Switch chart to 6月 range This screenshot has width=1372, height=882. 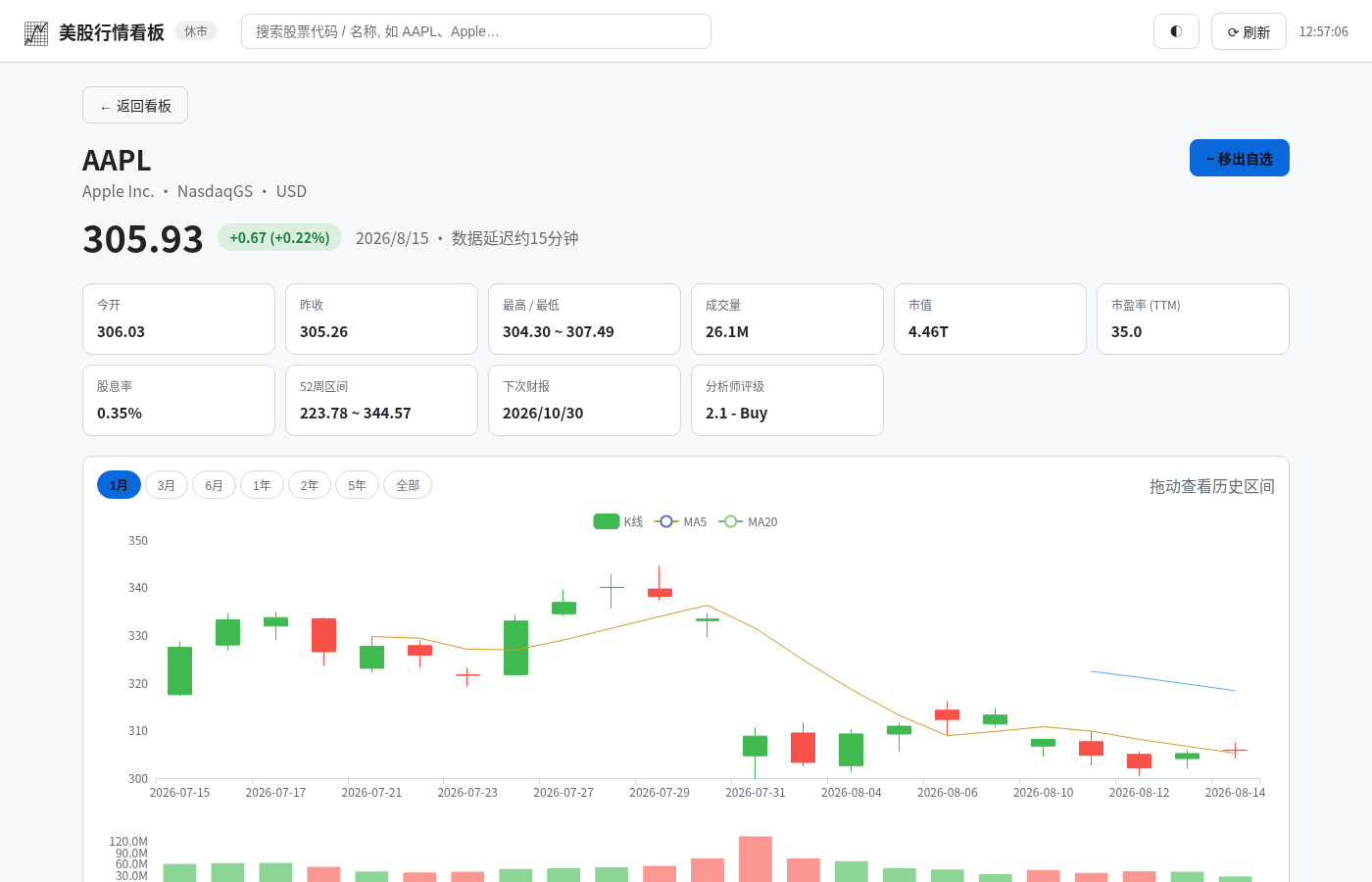point(214,485)
